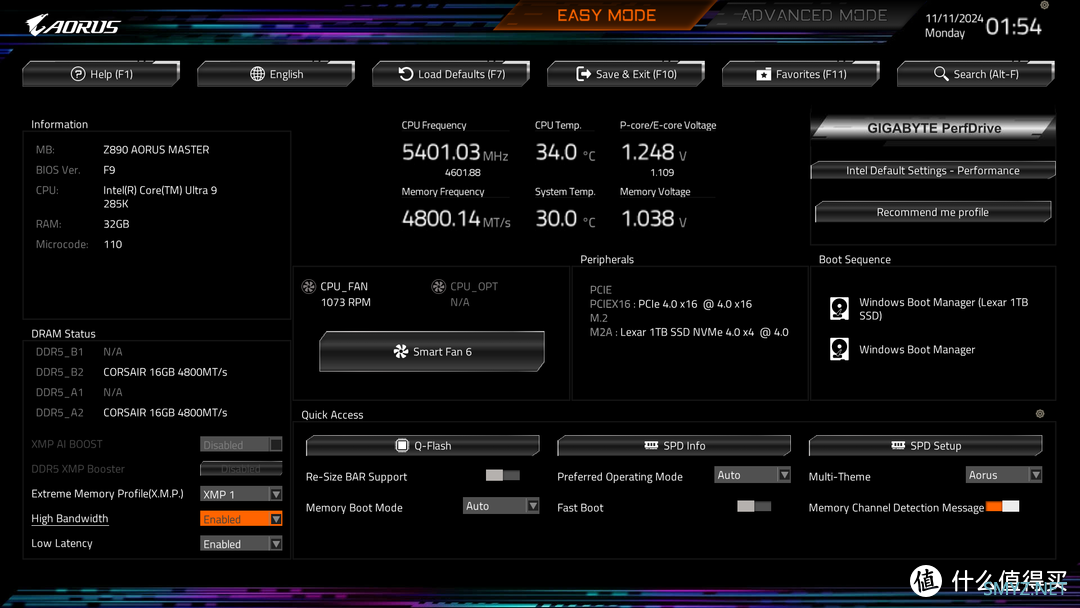Viewport: 1080px width, 608px height.
Task: Click the BIOS Ver. F9 value
Action: [x=110, y=170]
